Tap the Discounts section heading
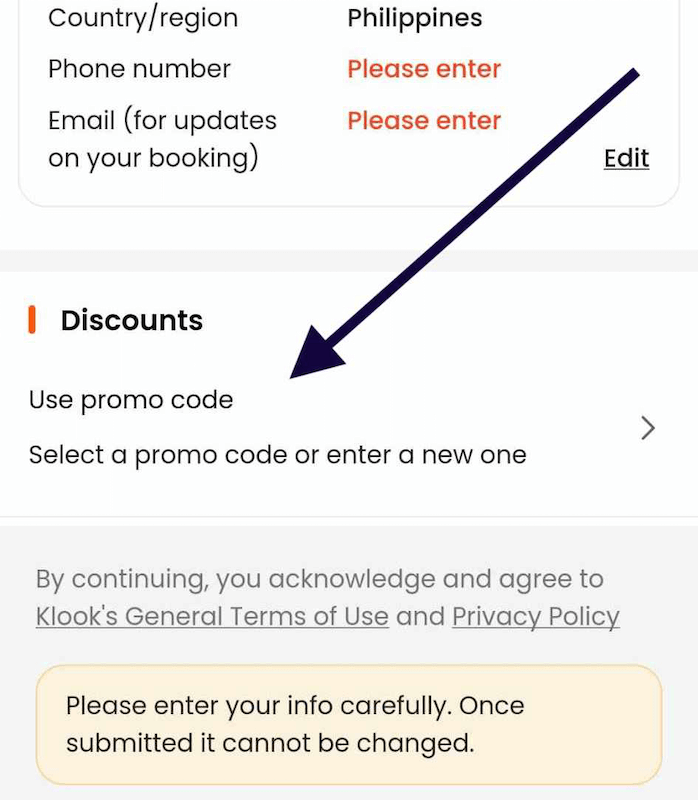Image resolution: width=698 pixels, height=800 pixels. [130, 320]
